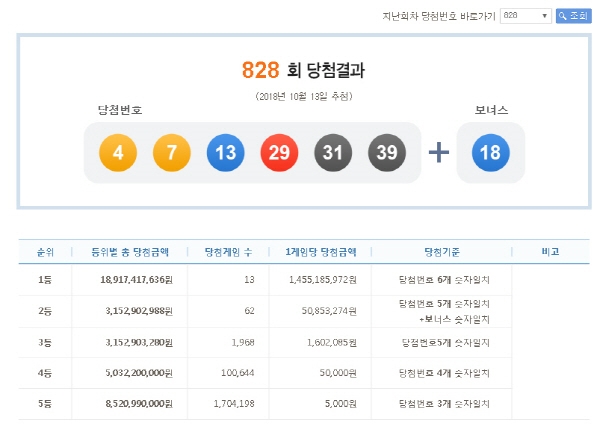Click the 당첨기준 column header
The width and height of the screenshot is (600, 431).
pyautogui.click(x=442, y=252)
